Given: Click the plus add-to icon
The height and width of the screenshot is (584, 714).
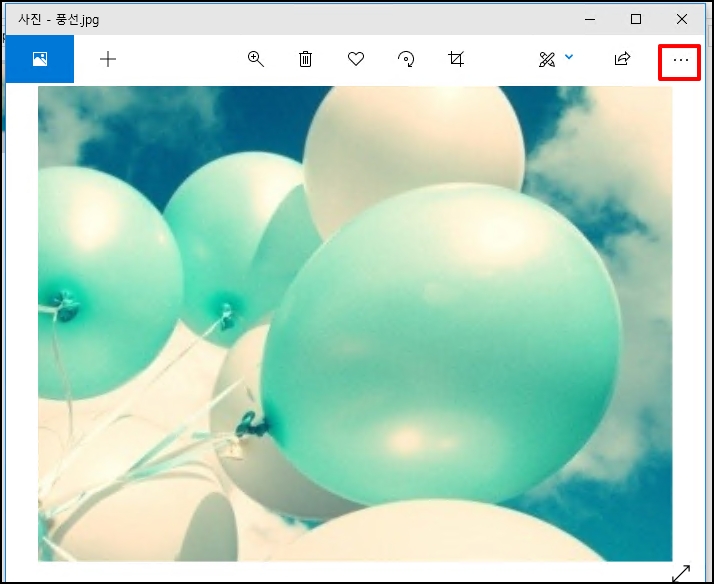Looking at the screenshot, I should click(x=108, y=59).
